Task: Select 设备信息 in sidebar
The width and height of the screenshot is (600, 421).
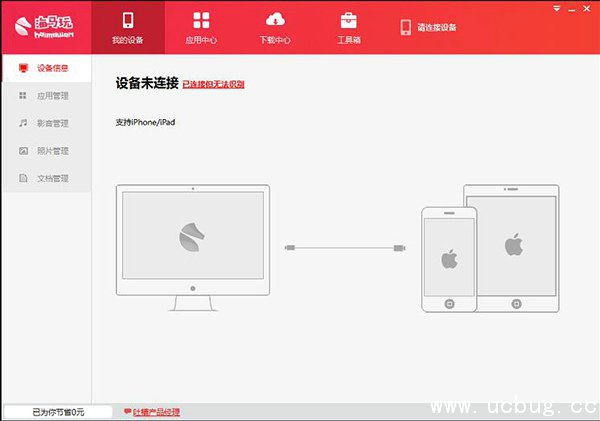Action: 47,68
